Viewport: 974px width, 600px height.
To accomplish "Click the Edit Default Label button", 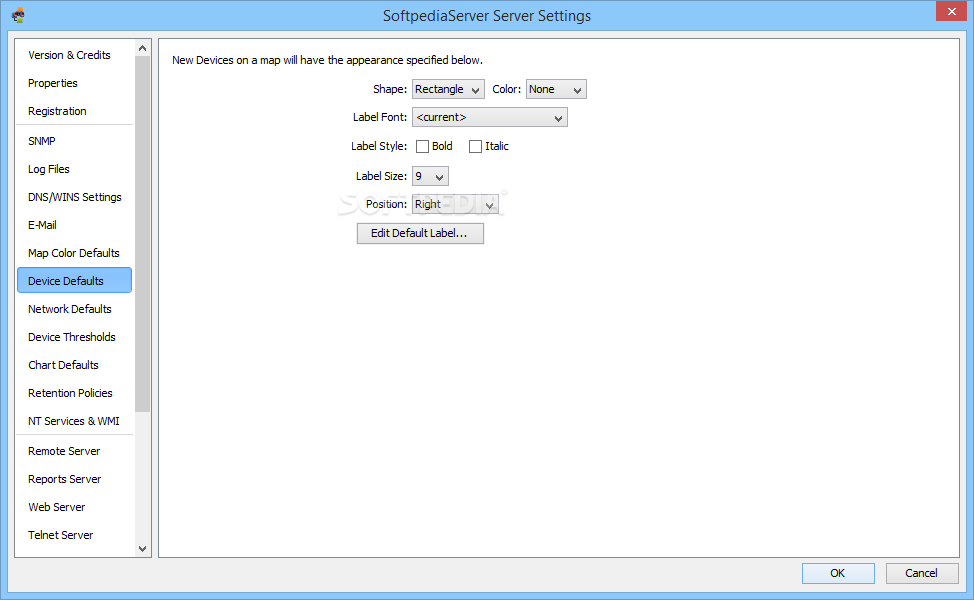I will pos(420,234).
